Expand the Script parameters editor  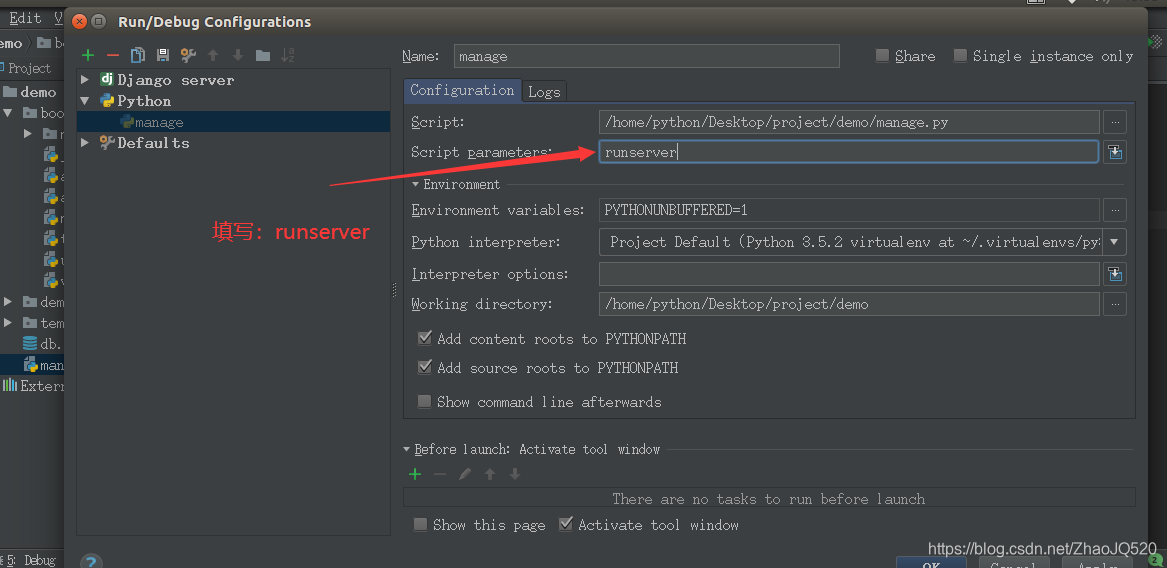click(1114, 152)
